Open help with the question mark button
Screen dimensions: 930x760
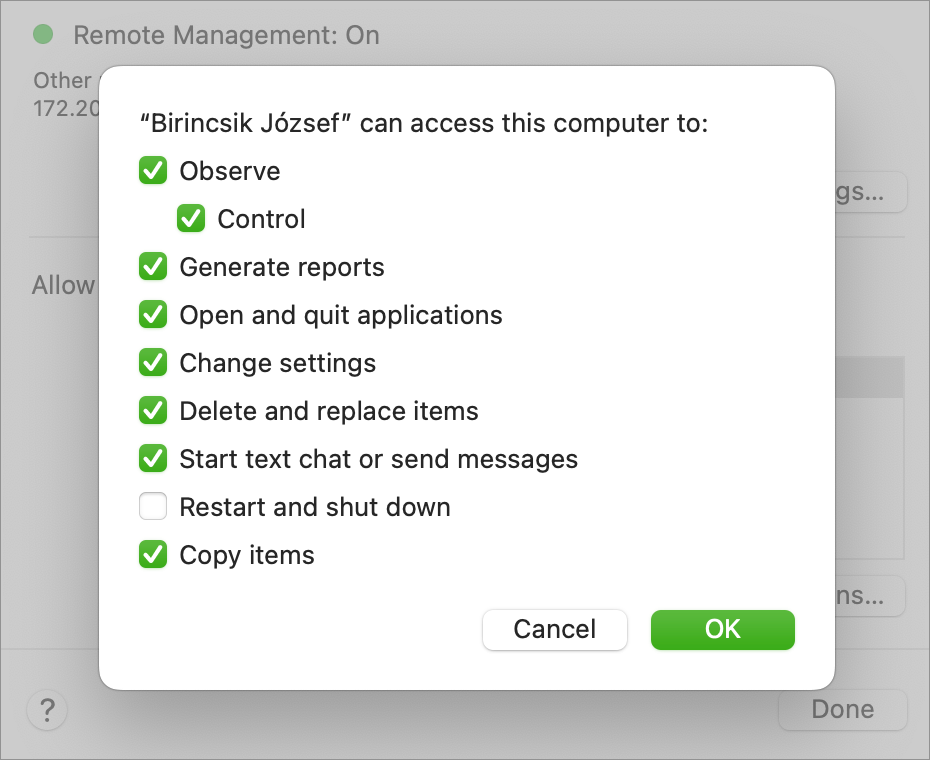pos(47,710)
